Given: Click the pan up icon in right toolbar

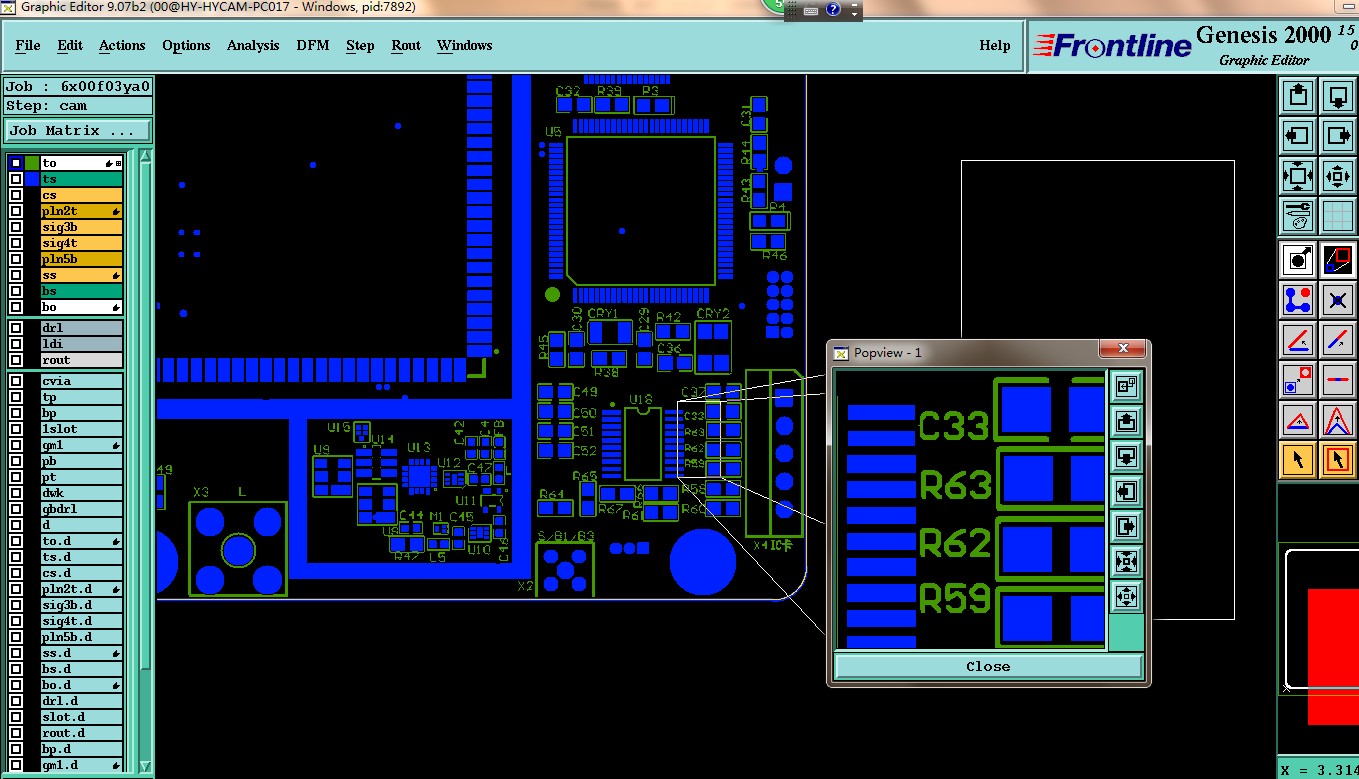Looking at the screenshot, I should [x=1298, y=97].
